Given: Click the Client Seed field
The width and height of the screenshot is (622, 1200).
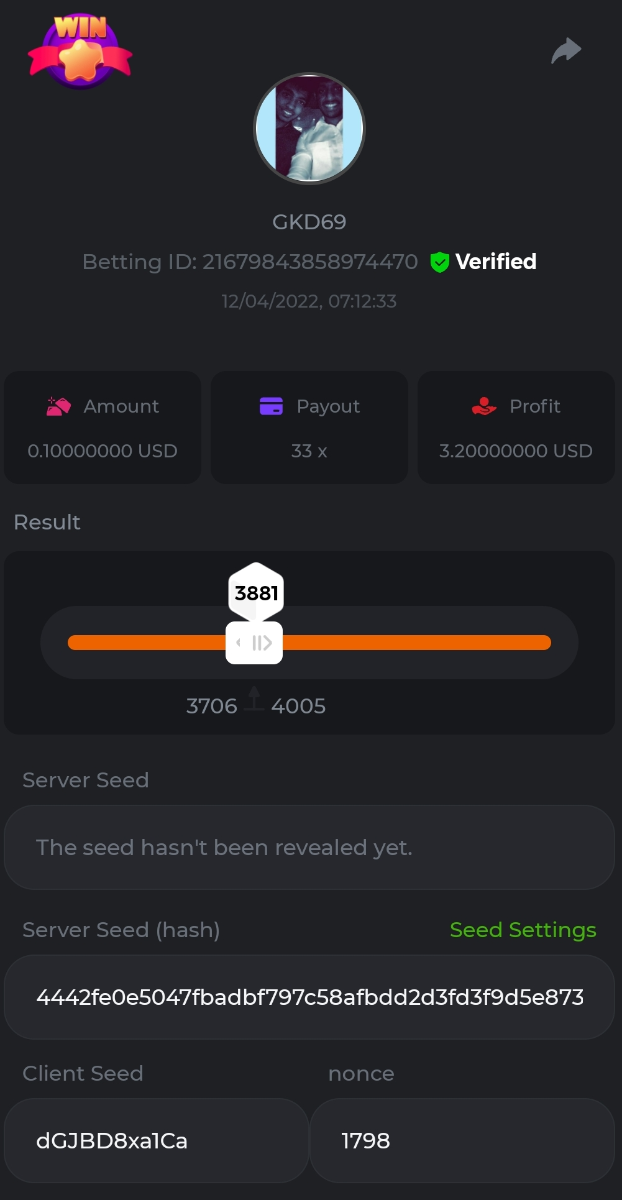Looking at the screenshot, I should click(156, 1141).
